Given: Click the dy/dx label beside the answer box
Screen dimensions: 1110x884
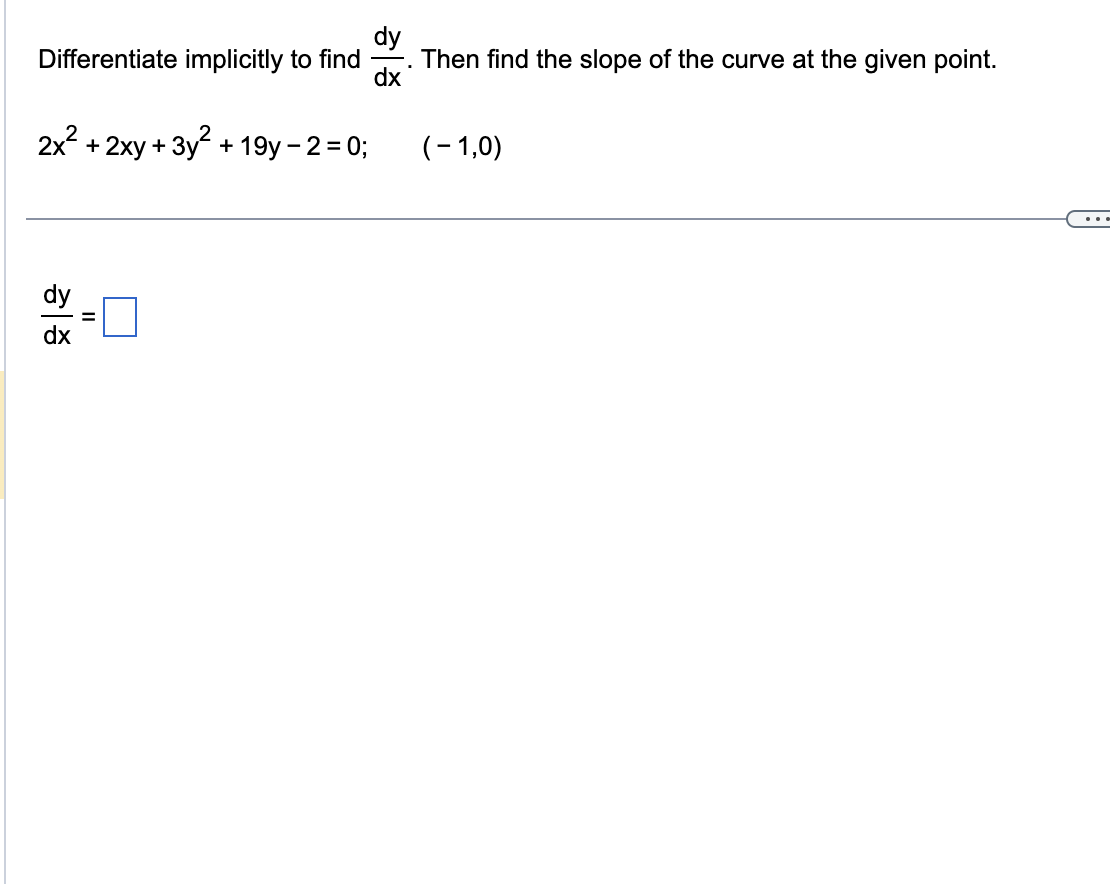Looking at the screenshot, I should (x=56, y=315).
